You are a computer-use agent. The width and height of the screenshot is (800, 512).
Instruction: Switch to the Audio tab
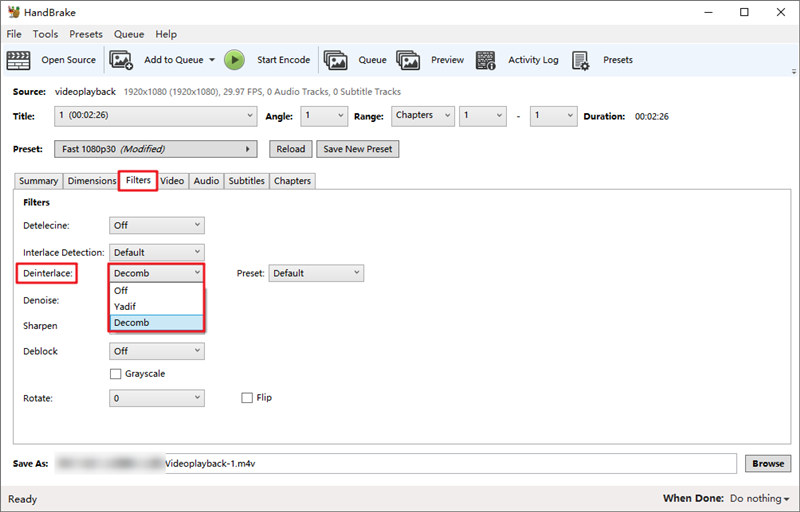(206, 181)
